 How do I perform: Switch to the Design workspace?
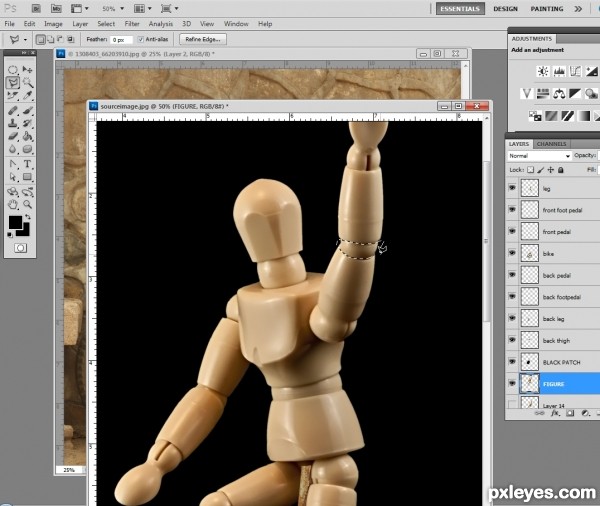tap(505, 8)
